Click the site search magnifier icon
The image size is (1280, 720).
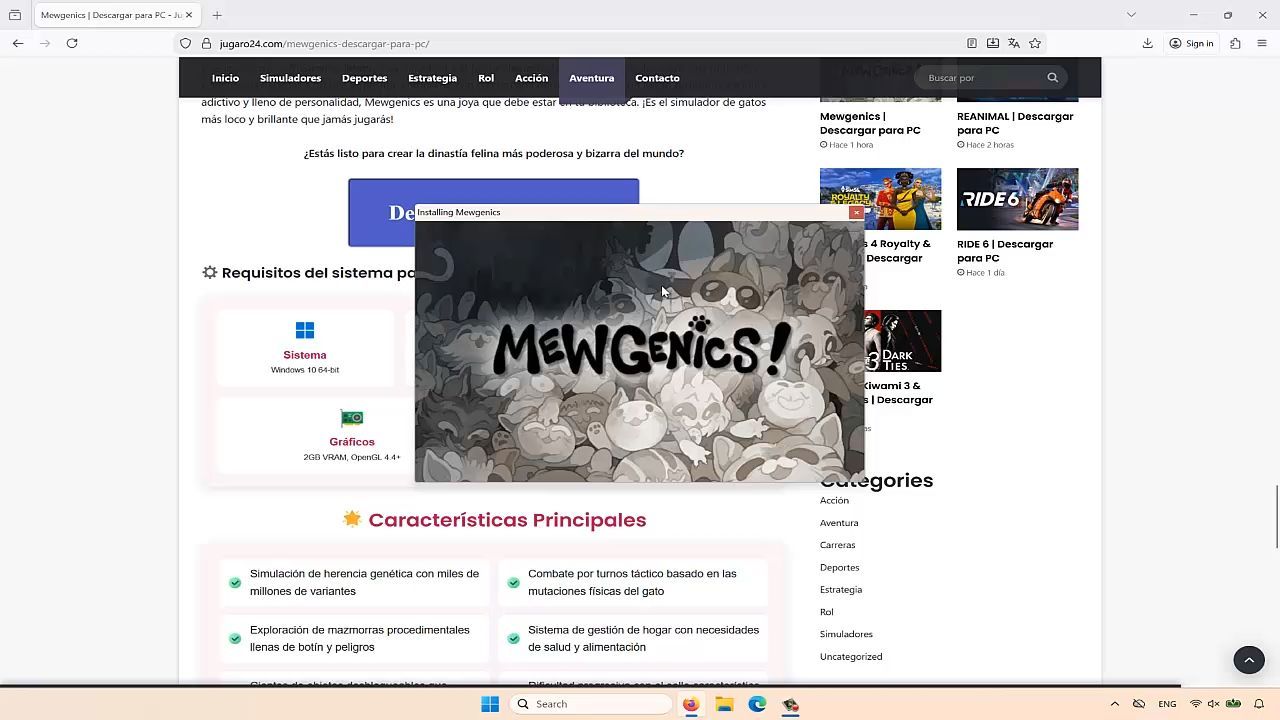[x=1052, y=78]
